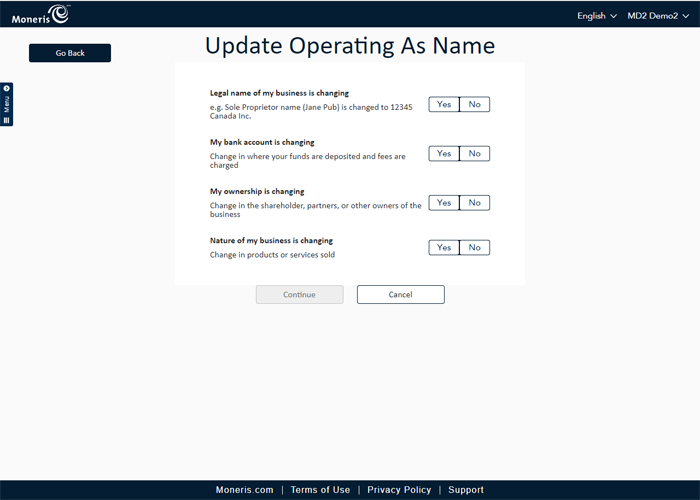Click 'Change in where your funds are deposited' text
Image resolution: width=700 pixels, height=500 pixels.
coord(308,160)
